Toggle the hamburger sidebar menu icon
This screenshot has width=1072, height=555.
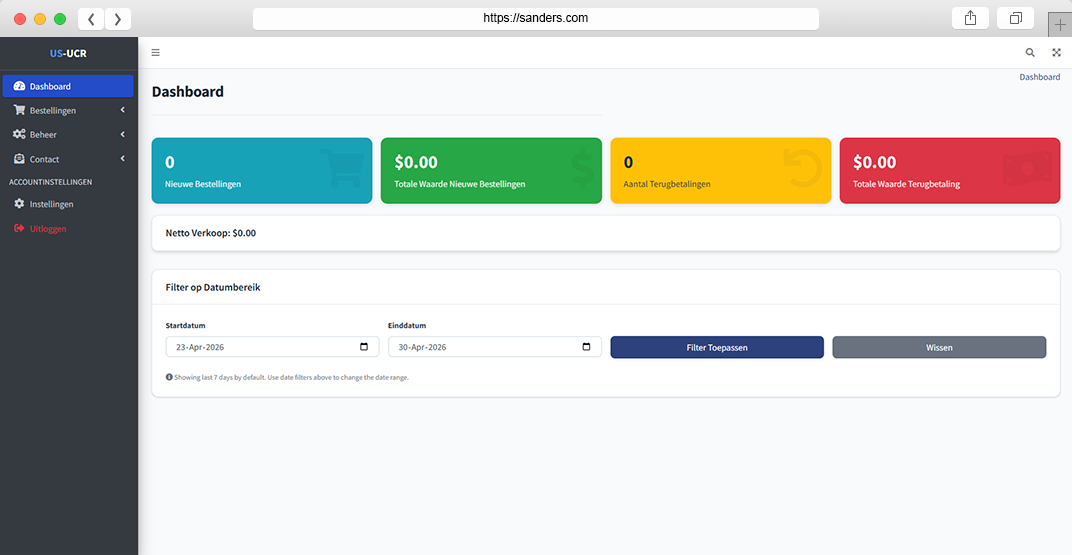tap(155, 53)
